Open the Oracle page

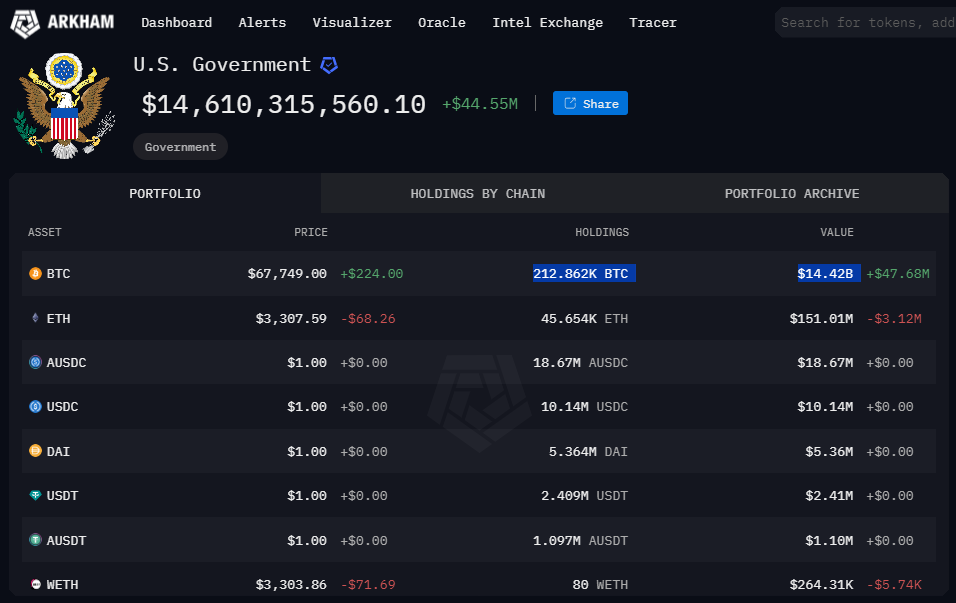coord(441,23)
